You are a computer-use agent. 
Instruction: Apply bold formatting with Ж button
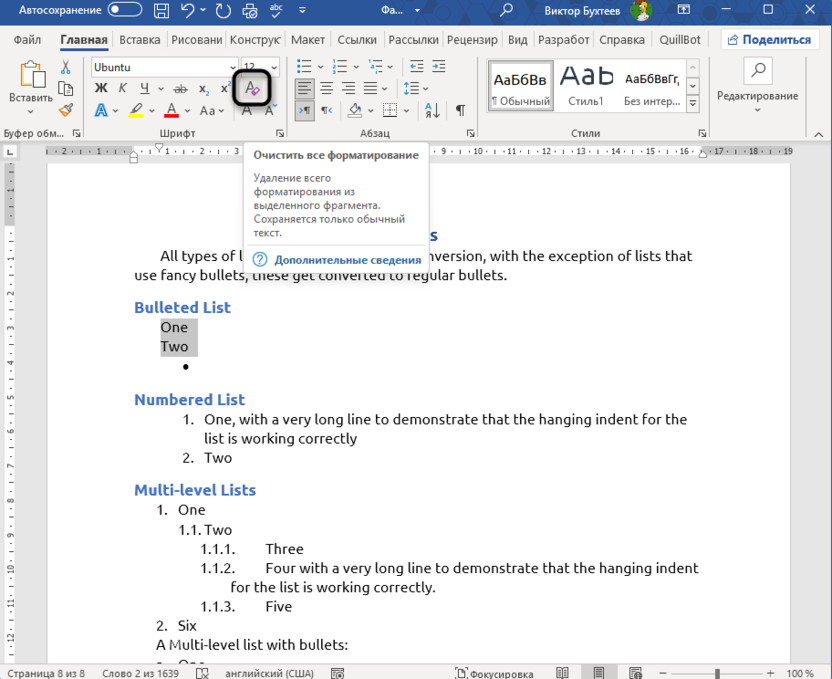tap(101, 89)
